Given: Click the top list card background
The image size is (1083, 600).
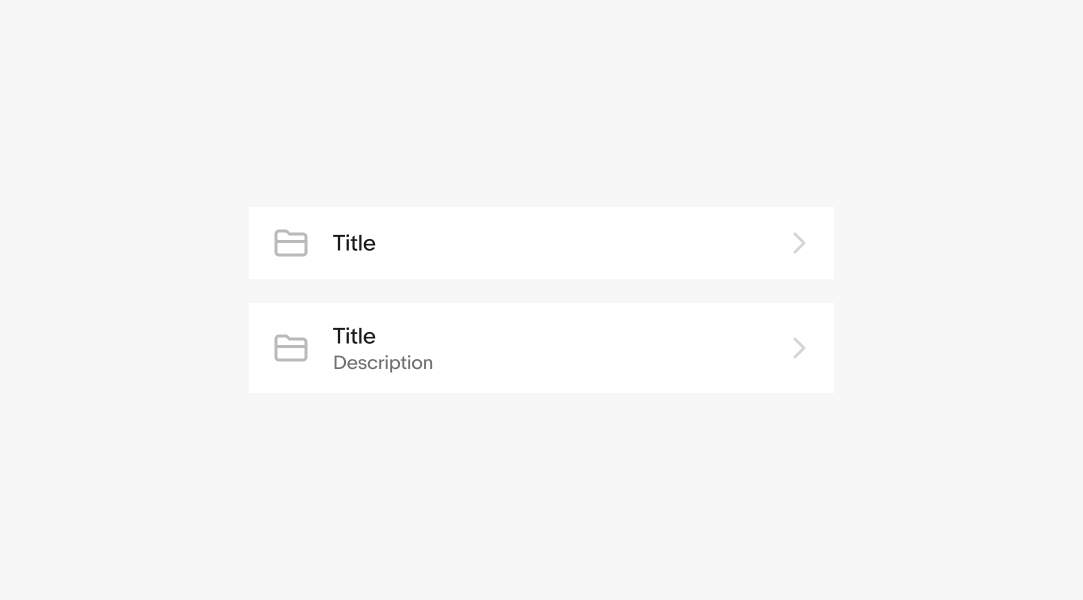Looking at the screenshot, I should [541, 243].
